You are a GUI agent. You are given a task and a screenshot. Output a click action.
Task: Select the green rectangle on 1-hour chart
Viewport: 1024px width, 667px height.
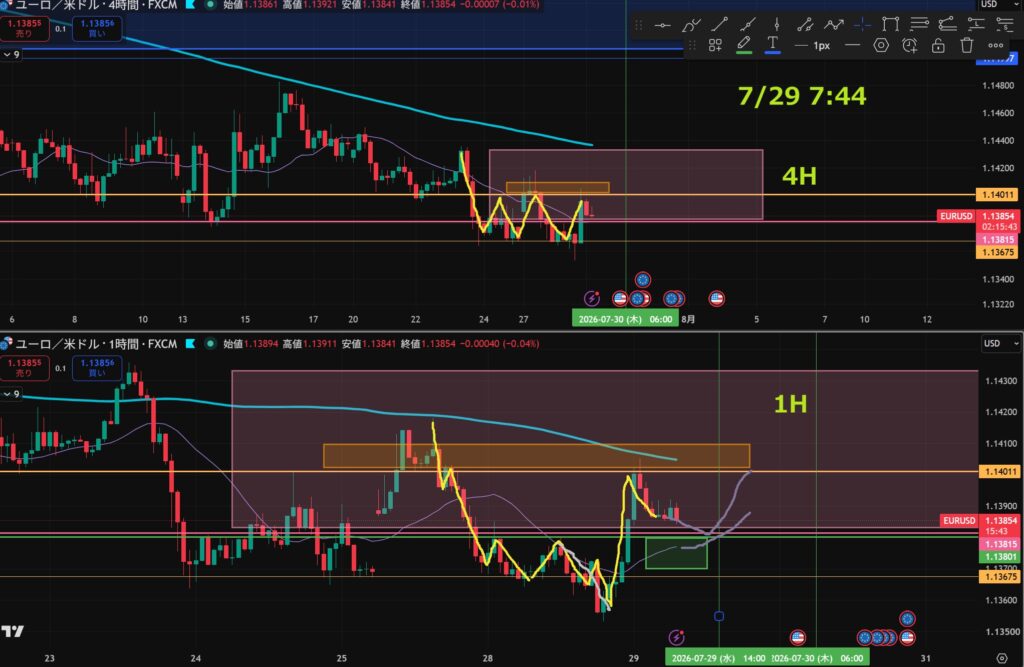pyautogui.click(x=676, y=553)
